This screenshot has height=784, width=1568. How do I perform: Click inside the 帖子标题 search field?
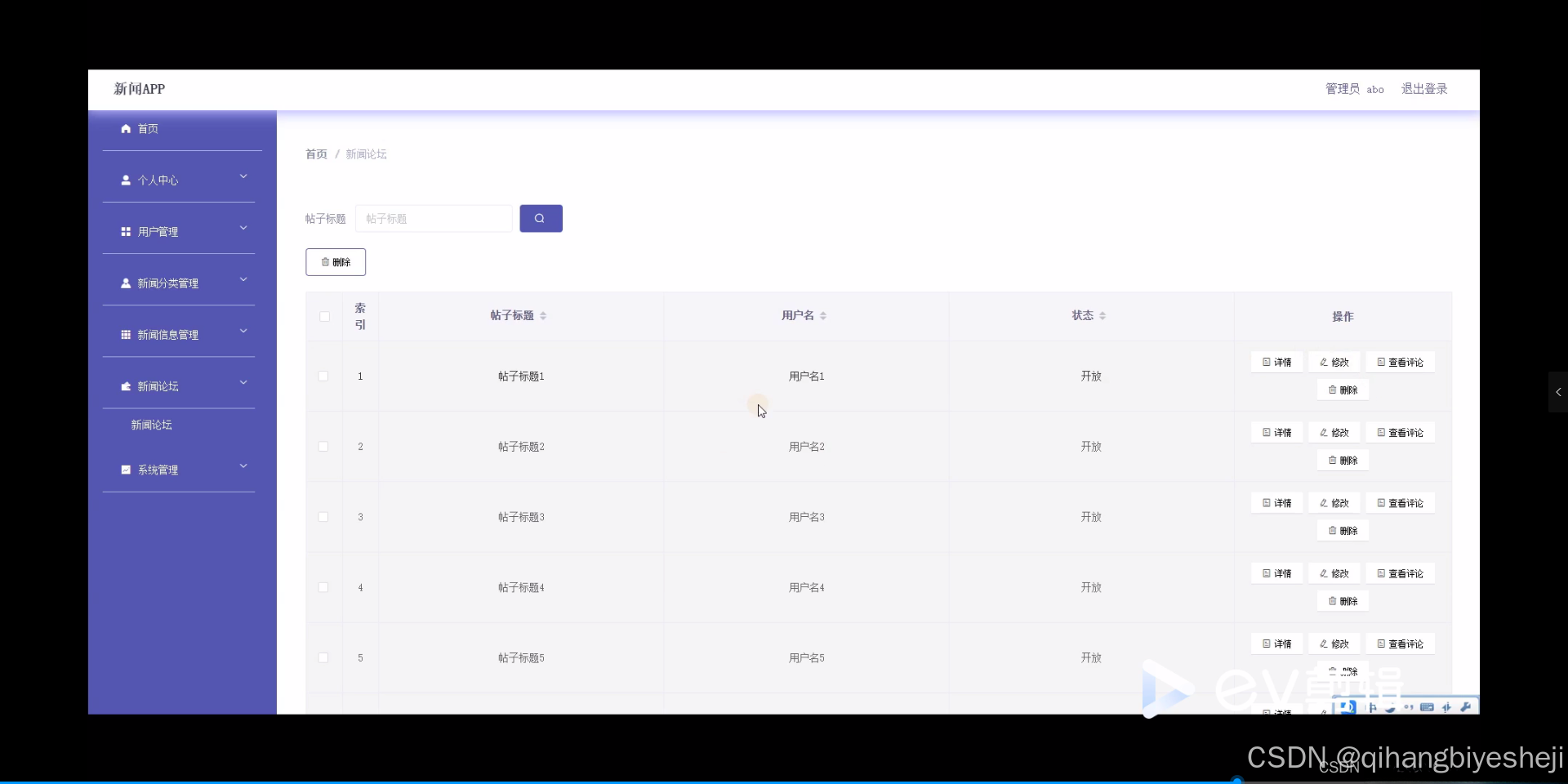tap(433, 218)
